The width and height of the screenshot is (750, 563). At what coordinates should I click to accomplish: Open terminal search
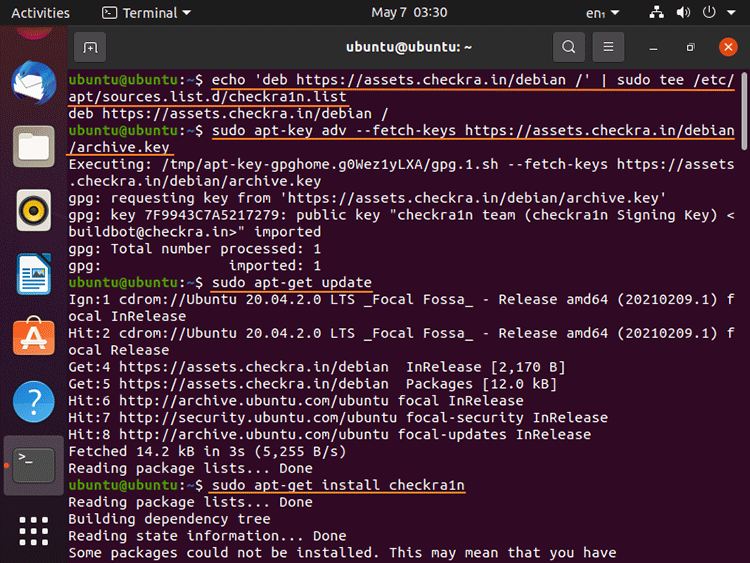(569, 47)
